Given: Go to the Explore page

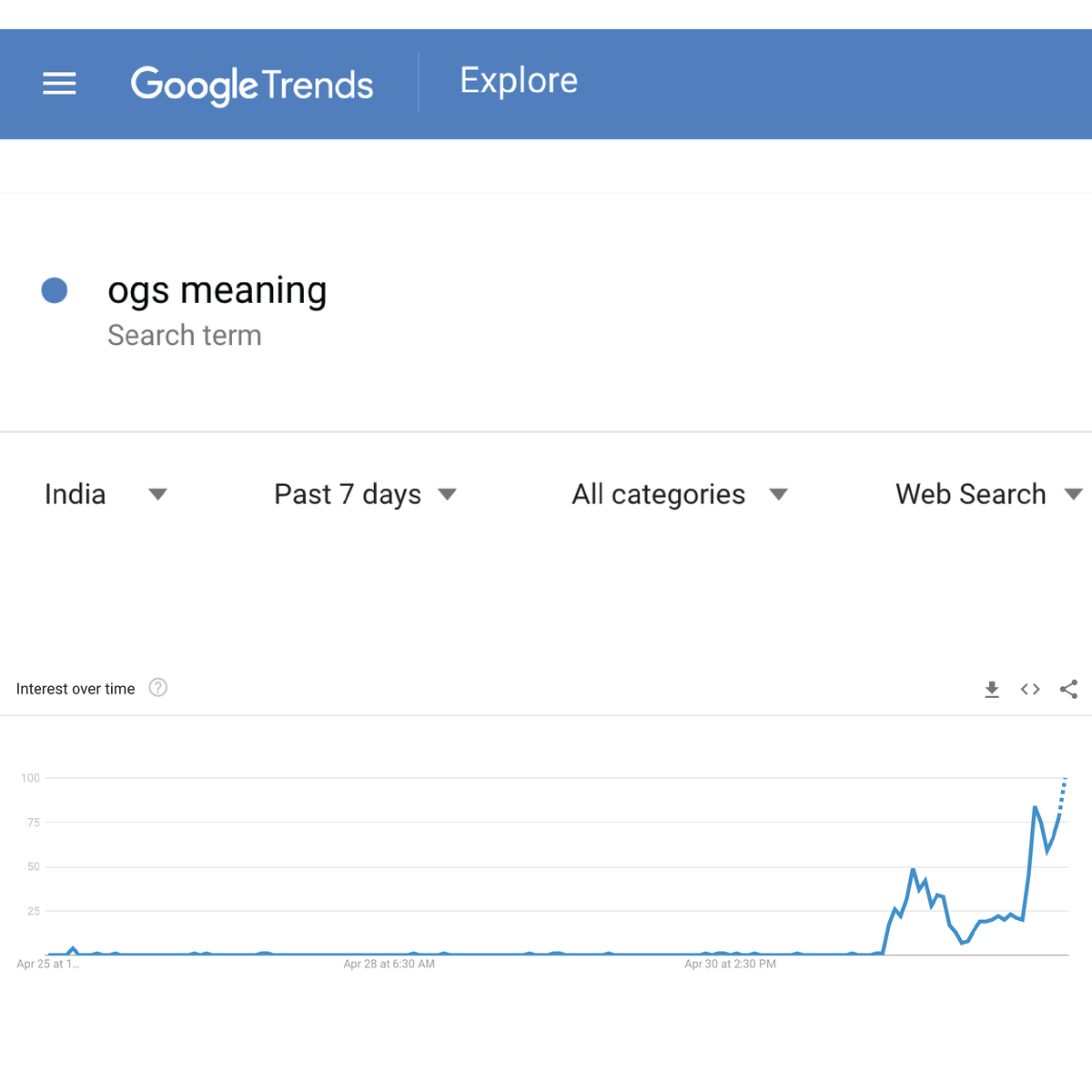Looking at the screenshot, I should (x=519, y=81).
